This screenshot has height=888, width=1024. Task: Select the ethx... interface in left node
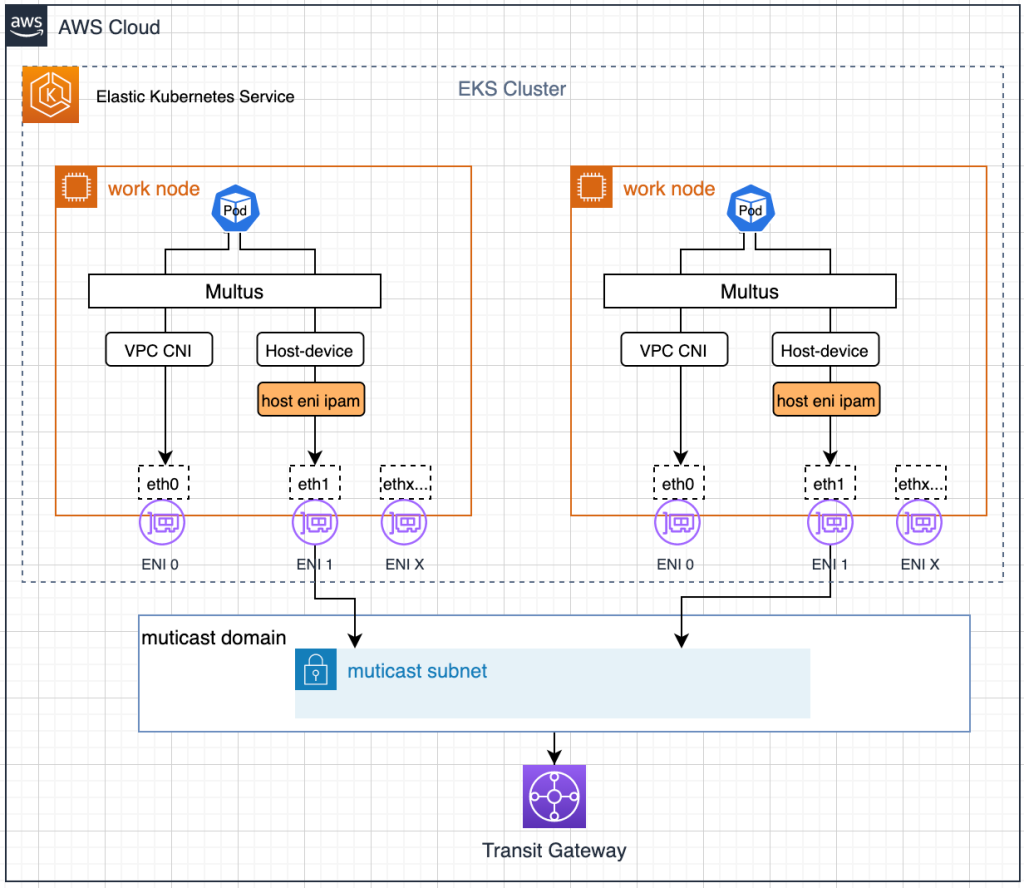tap(406, 483)
